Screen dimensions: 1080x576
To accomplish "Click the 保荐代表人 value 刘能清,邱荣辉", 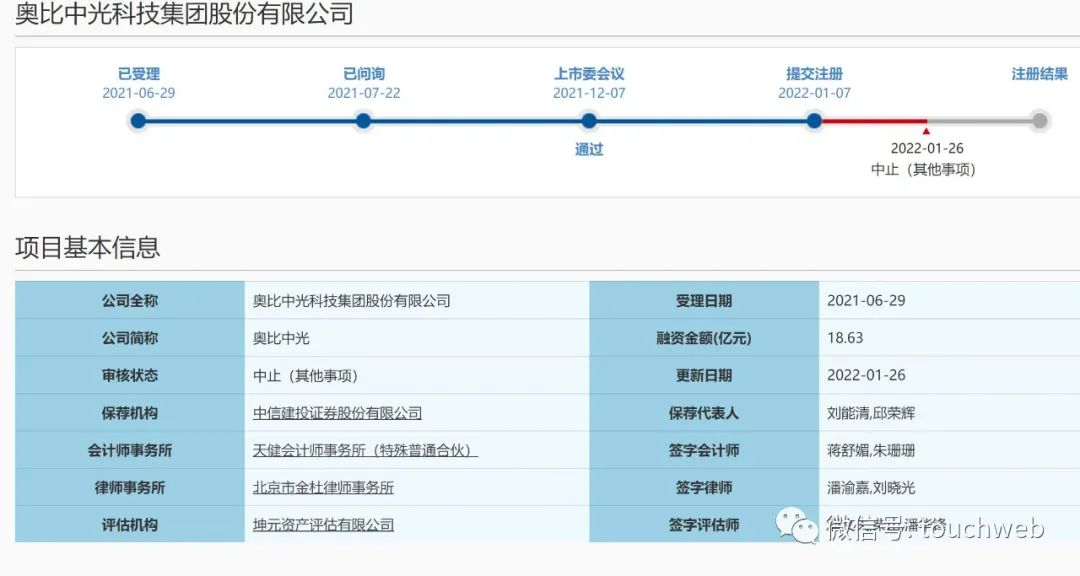I will click(x=871, y=413).
